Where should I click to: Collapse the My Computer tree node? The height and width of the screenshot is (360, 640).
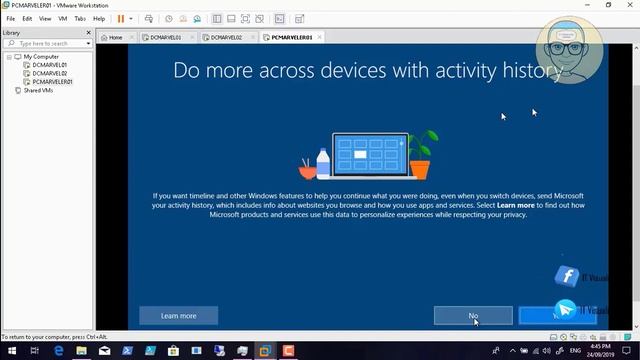point(9,57)
